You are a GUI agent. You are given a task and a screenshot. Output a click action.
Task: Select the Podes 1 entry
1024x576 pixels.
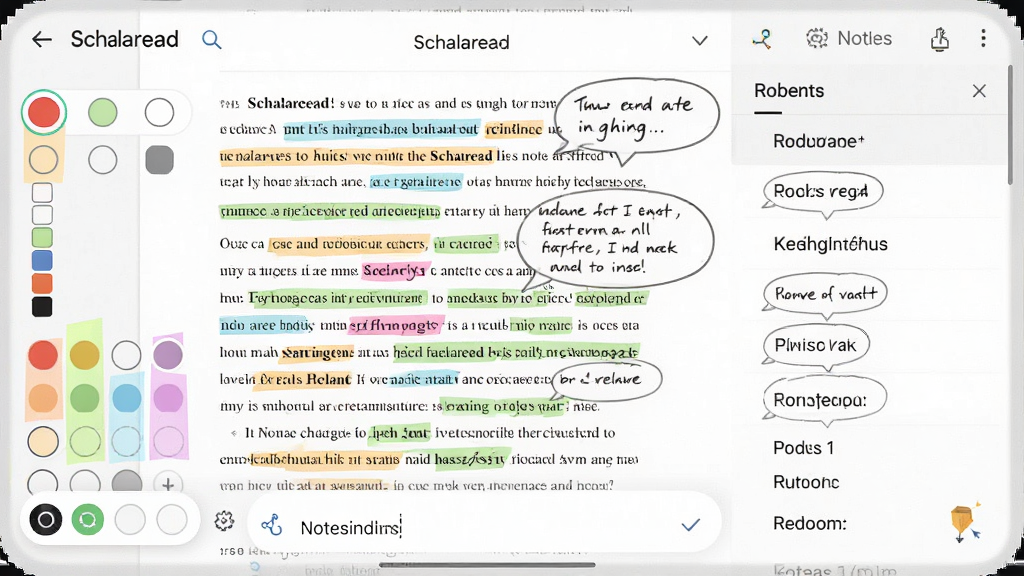[803, 448]
